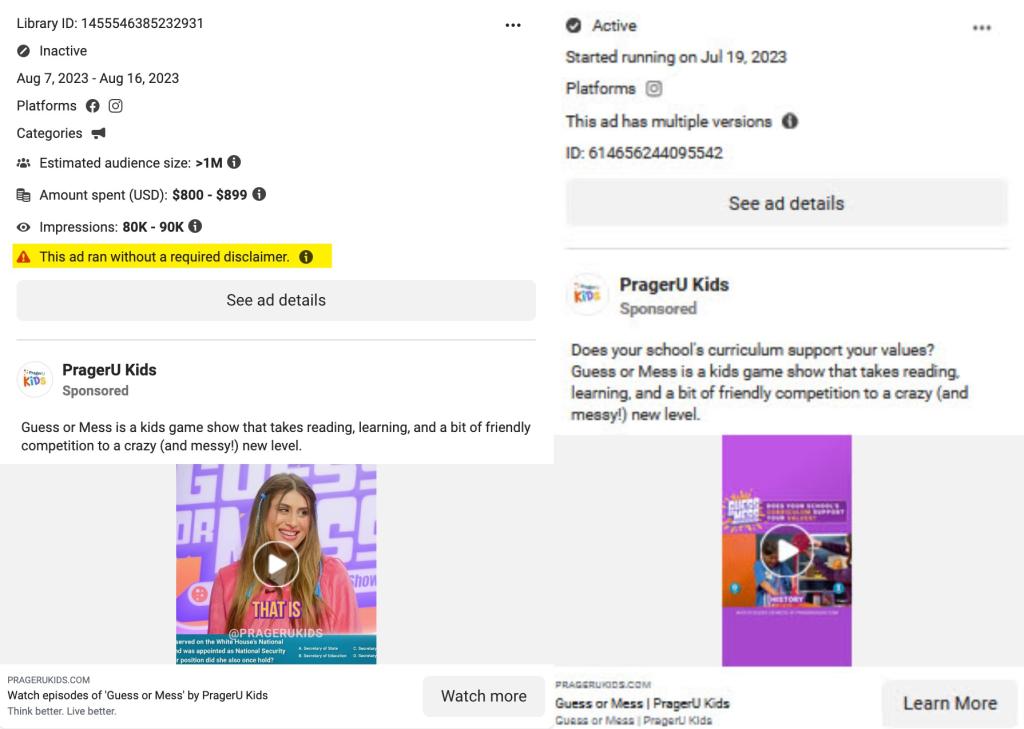Play the purple Guess or Mess video
Viewport: 1024px width, 729px height.
click(787, 551)
